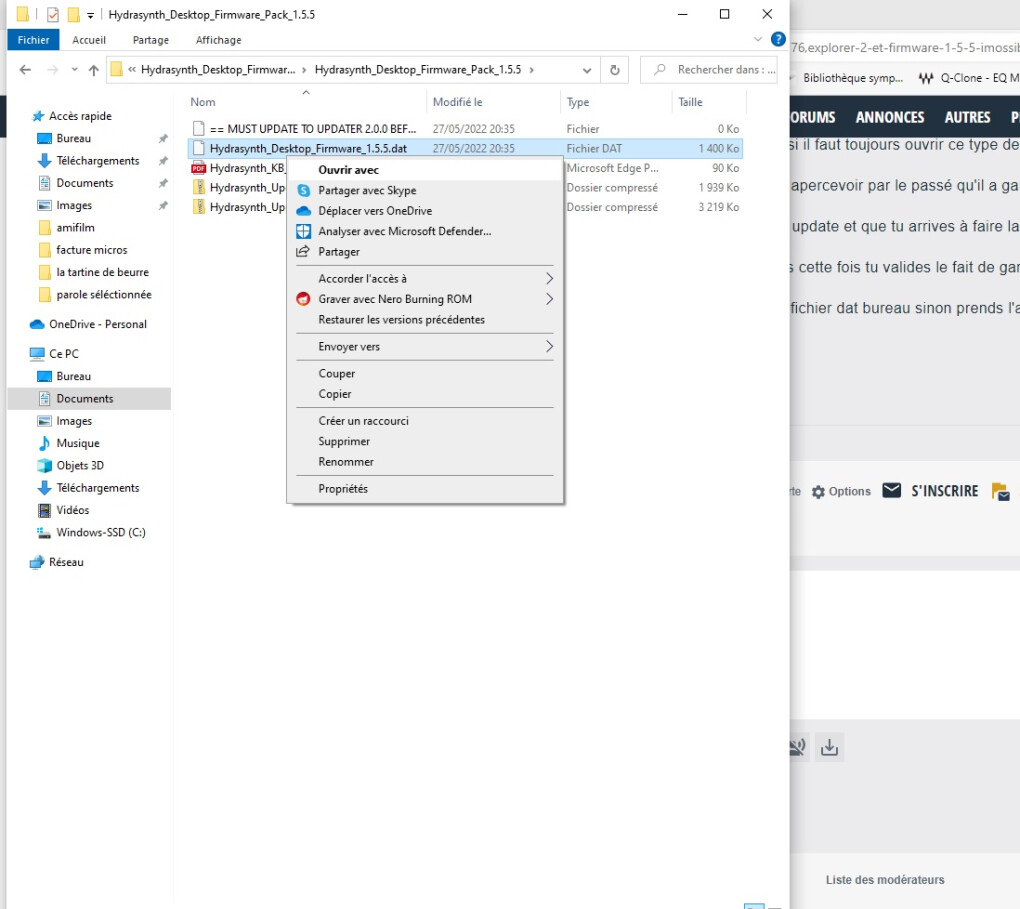Open the quick access toolbar customize dropdown

90,15
